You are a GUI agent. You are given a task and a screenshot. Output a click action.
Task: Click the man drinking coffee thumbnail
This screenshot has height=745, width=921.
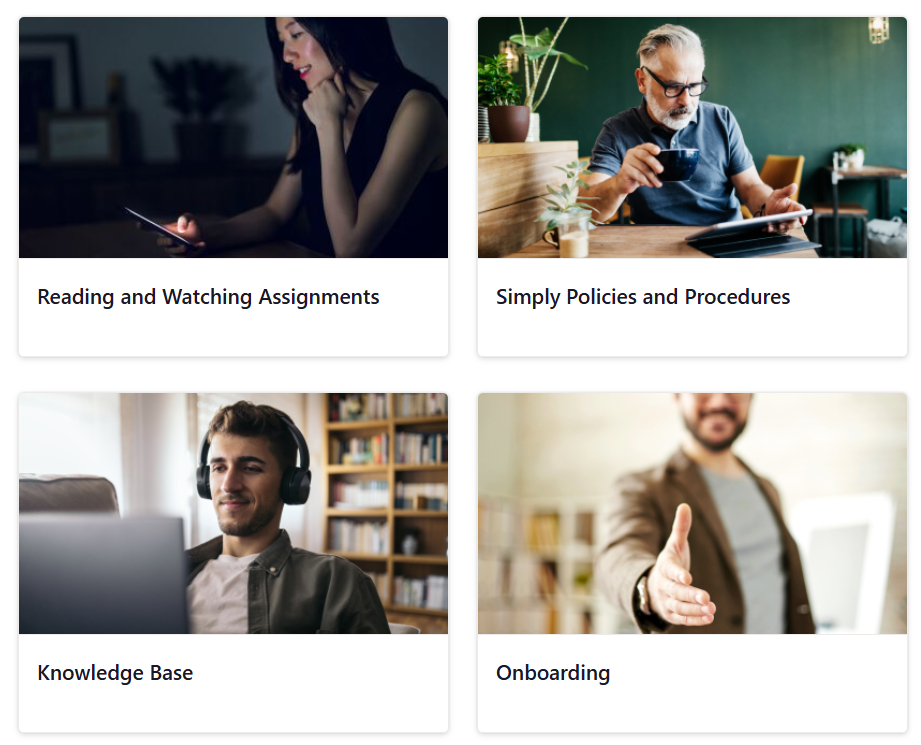692,137
